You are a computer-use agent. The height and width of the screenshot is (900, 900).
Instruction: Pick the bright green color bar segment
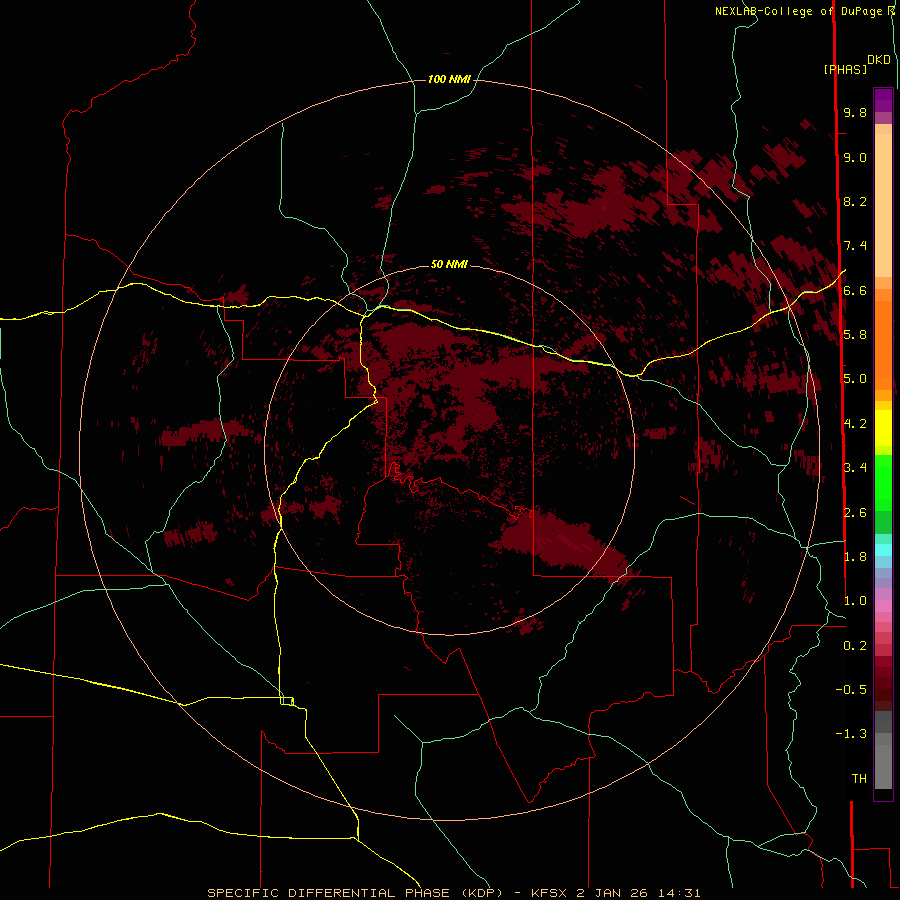883,483
